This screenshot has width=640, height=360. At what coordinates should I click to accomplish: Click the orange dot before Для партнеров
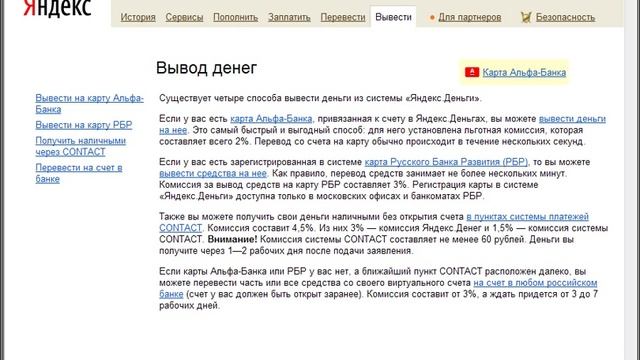(432, 18)
